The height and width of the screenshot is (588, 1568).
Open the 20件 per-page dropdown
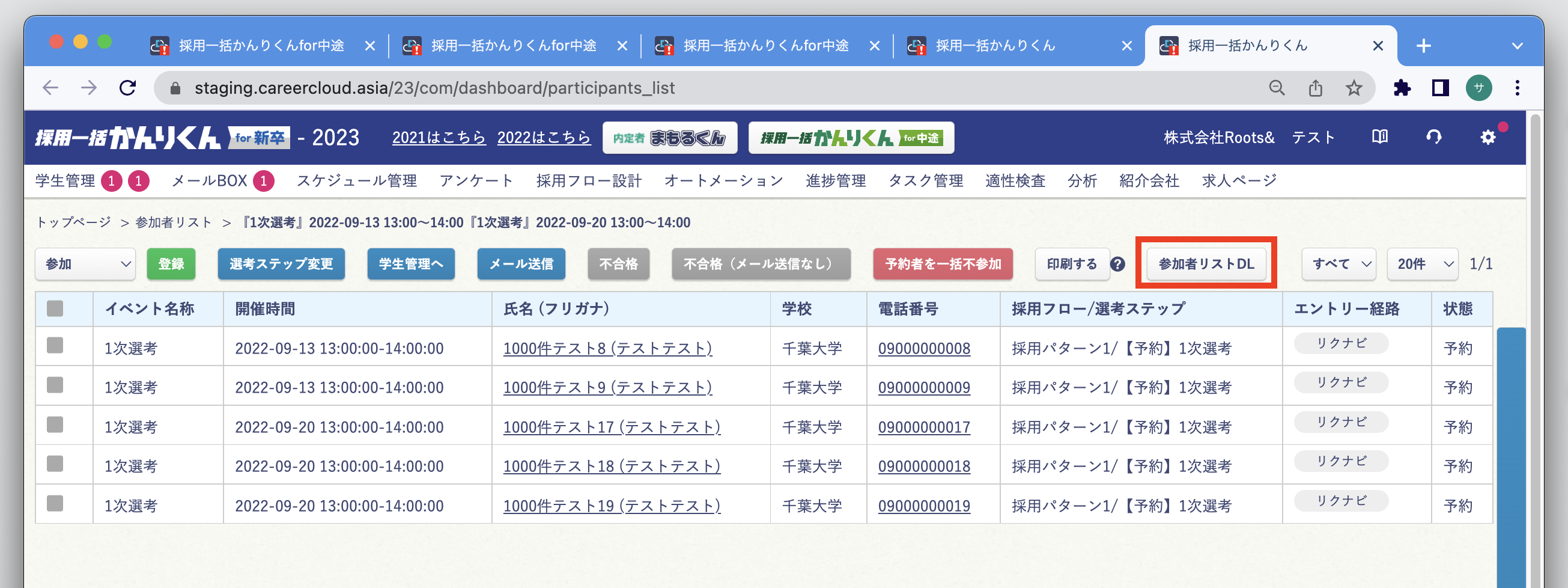click(1423, 264)
